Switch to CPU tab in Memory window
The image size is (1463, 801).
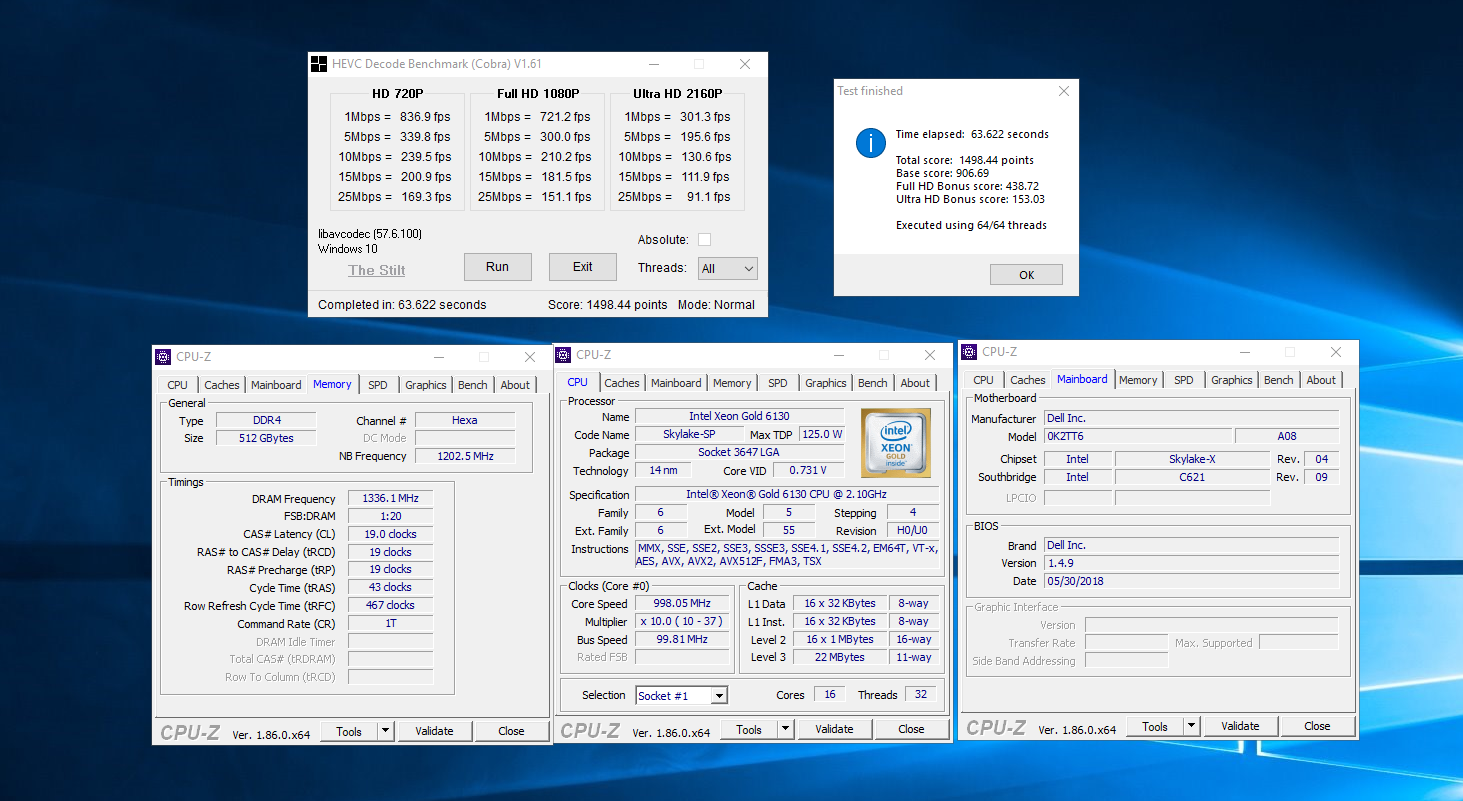coord(177,385)
